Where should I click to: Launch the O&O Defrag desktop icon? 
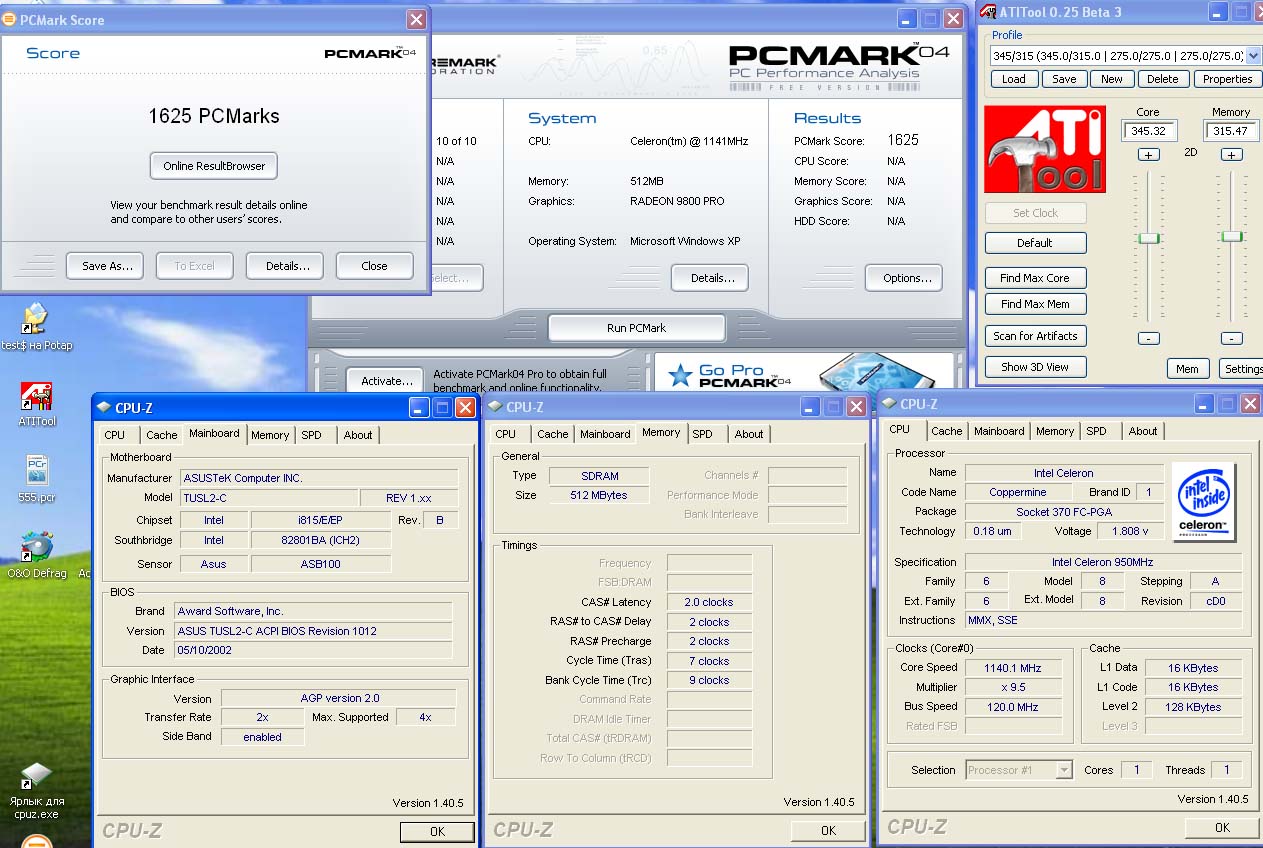pyautogui.click(x=37, y=547)
